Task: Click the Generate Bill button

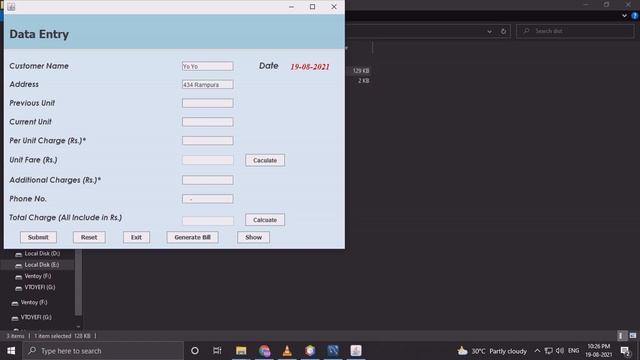Action: [192, 237]
